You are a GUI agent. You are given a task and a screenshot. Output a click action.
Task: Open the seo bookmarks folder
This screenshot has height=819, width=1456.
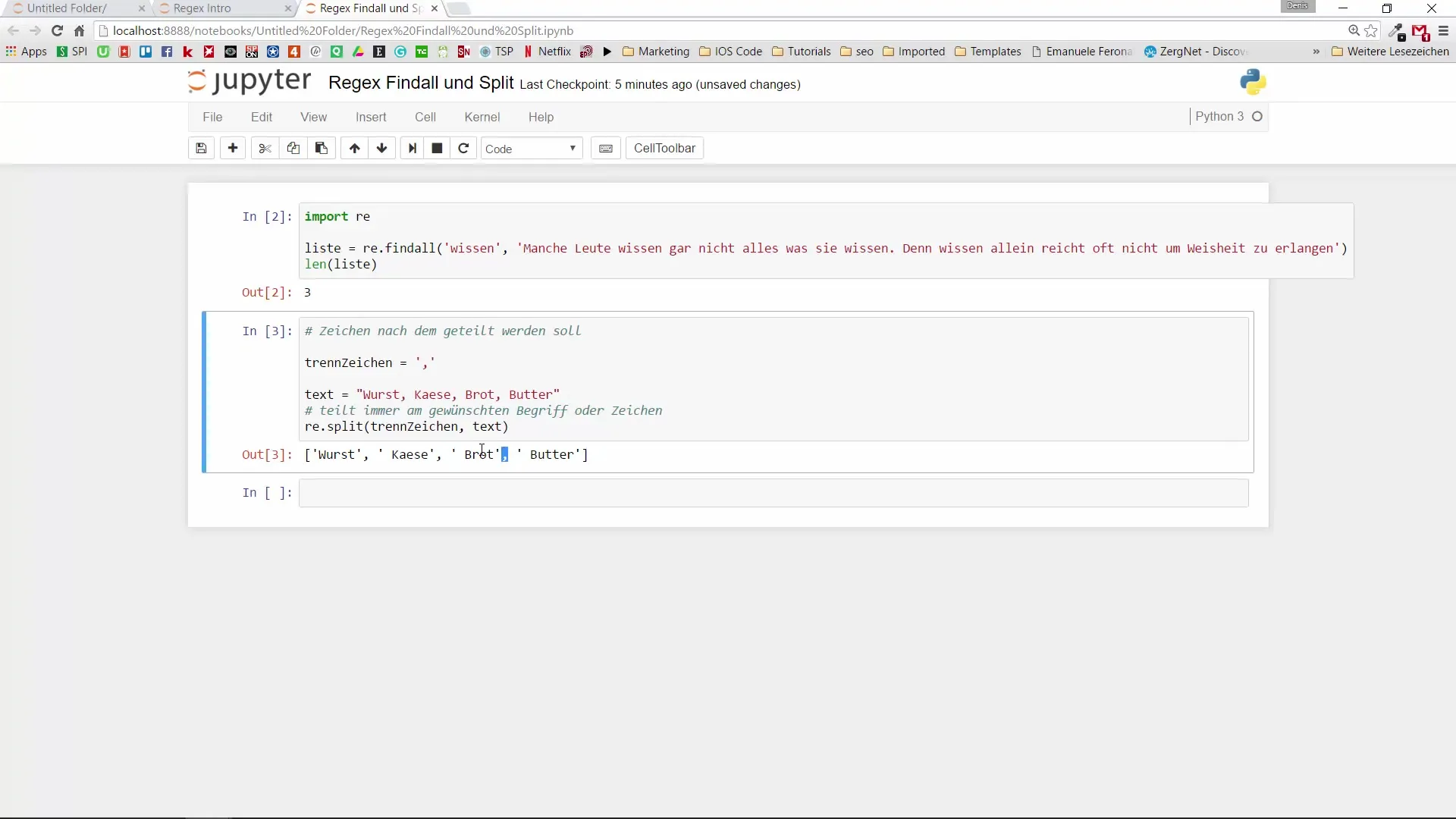857,52
